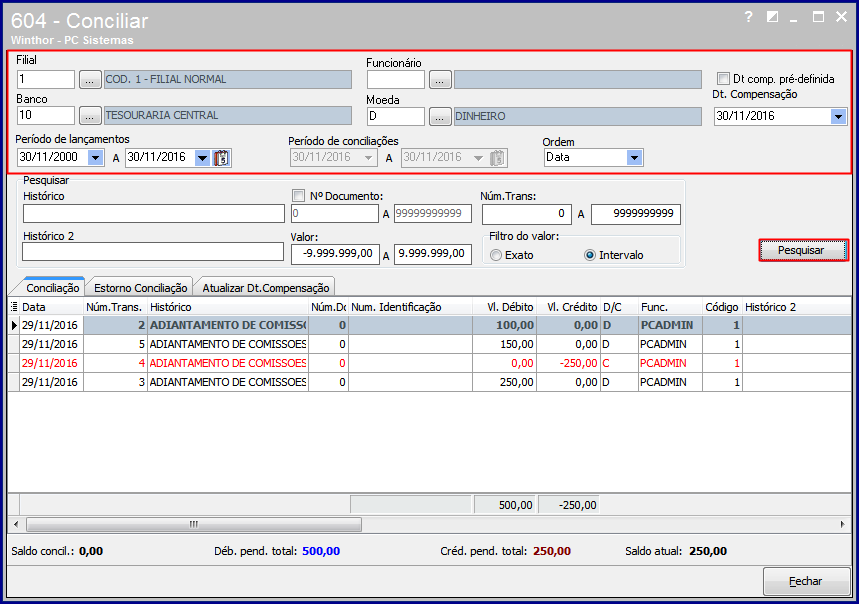
Task: Sort by the Vl. Crédito column header
Action: [x=568, y=307]
